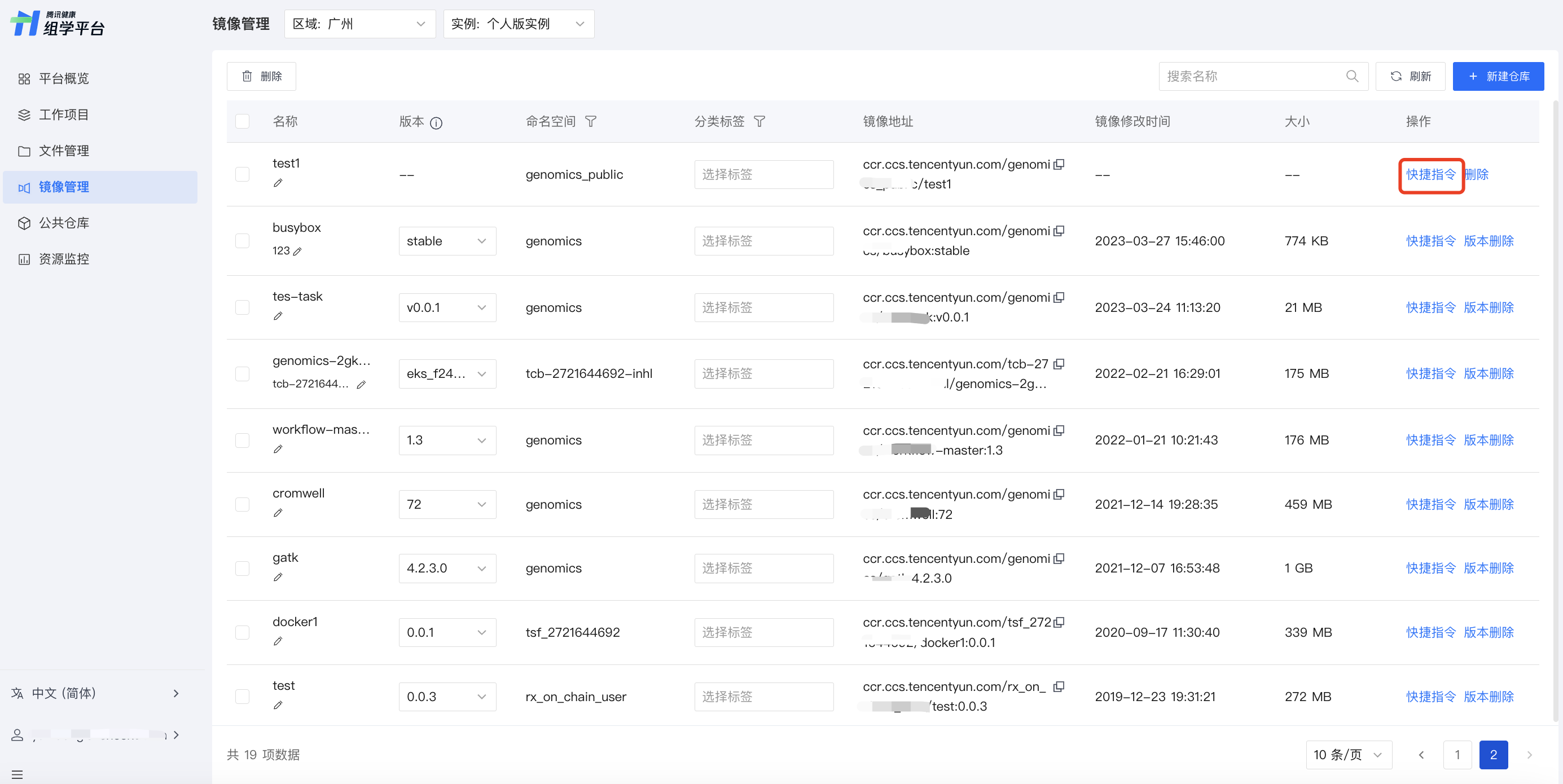Viewport: 1563px width, 784px height.
Task: Collapse sidebar with bottom hamburger icon
Action: pos(17,774)
